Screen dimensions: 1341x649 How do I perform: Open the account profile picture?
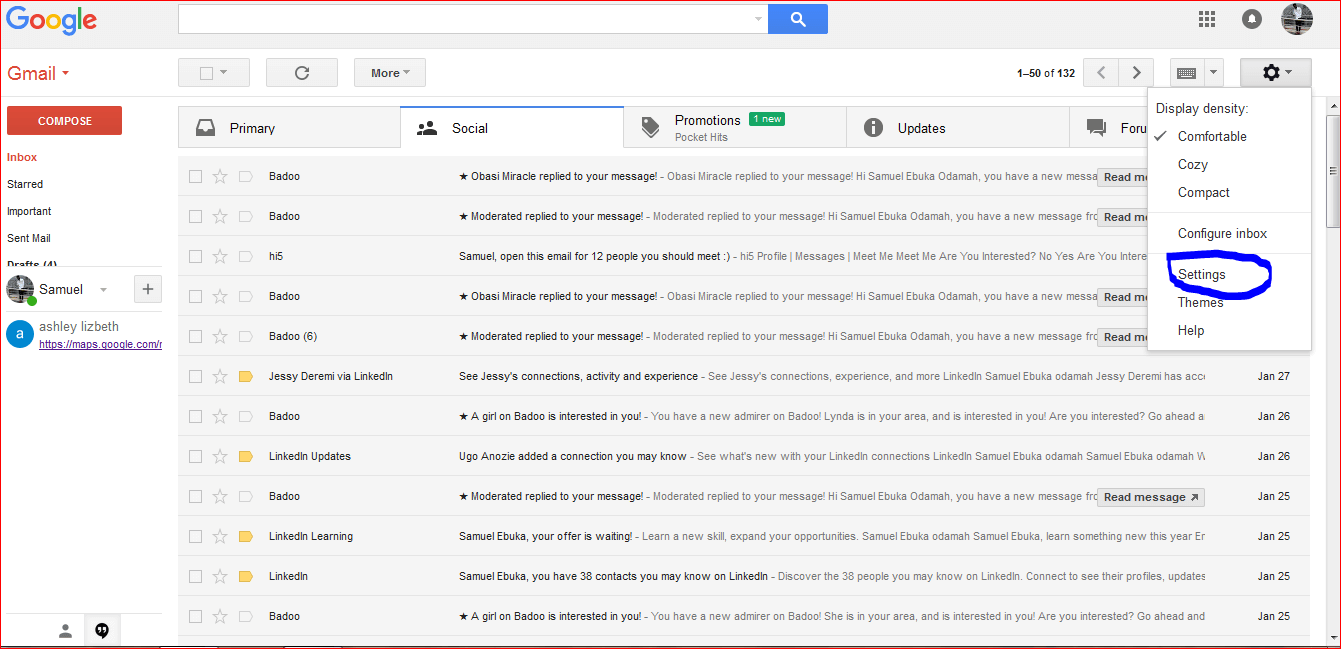[x=1297, y=19]
